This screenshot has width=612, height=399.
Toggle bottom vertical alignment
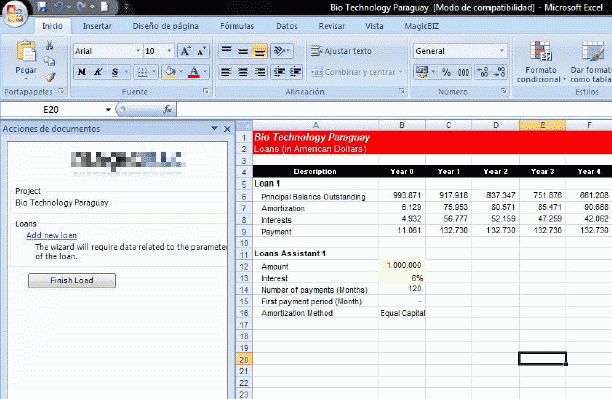tap(259, 51)
